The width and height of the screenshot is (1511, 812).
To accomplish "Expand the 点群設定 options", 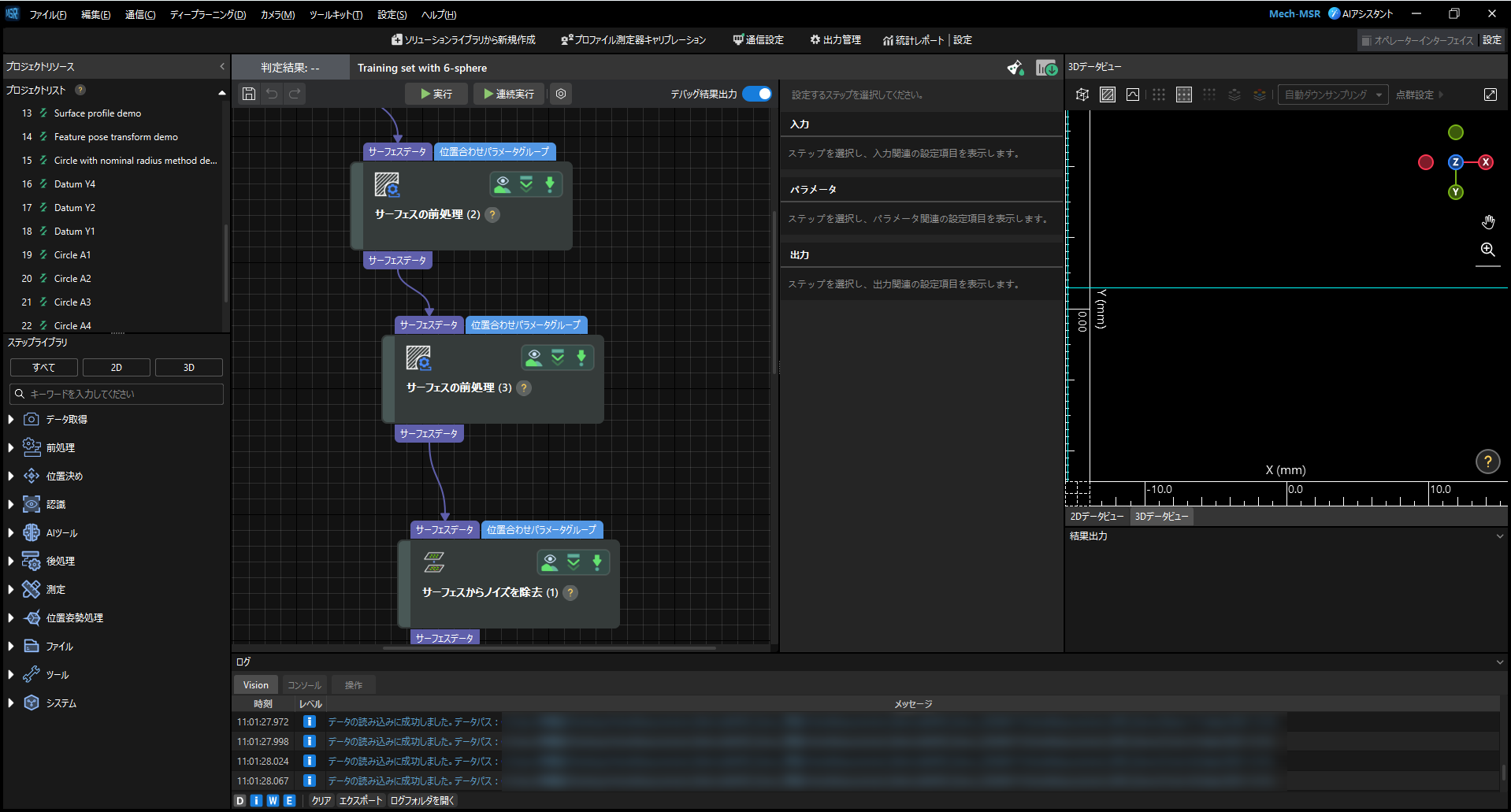I will click(x=1420, y=95).
